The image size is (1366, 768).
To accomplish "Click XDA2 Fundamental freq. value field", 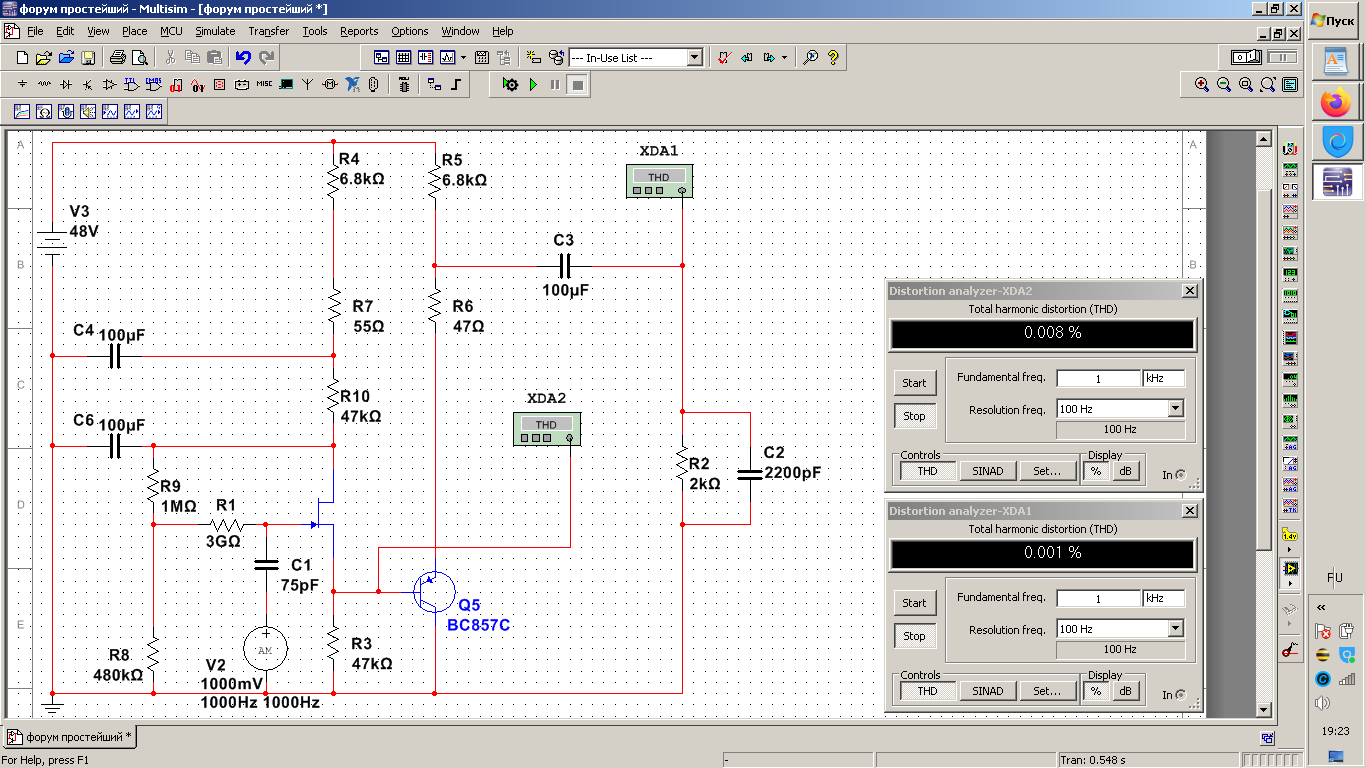I will tap(1098, 378).
